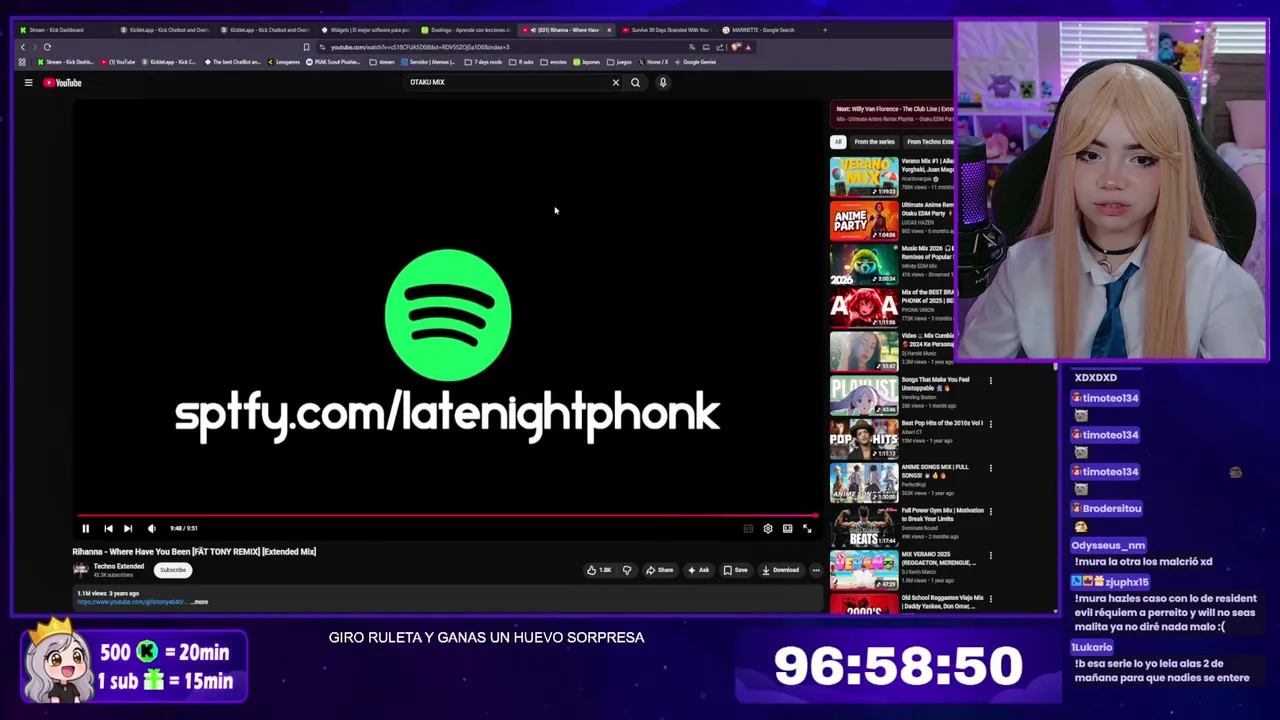
Task: Enter full screen mode
Action: click(807, 528)
